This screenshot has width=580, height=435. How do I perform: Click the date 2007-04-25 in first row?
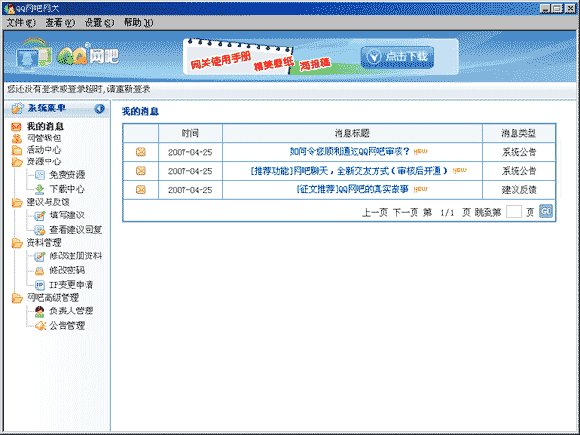point(190,152)
